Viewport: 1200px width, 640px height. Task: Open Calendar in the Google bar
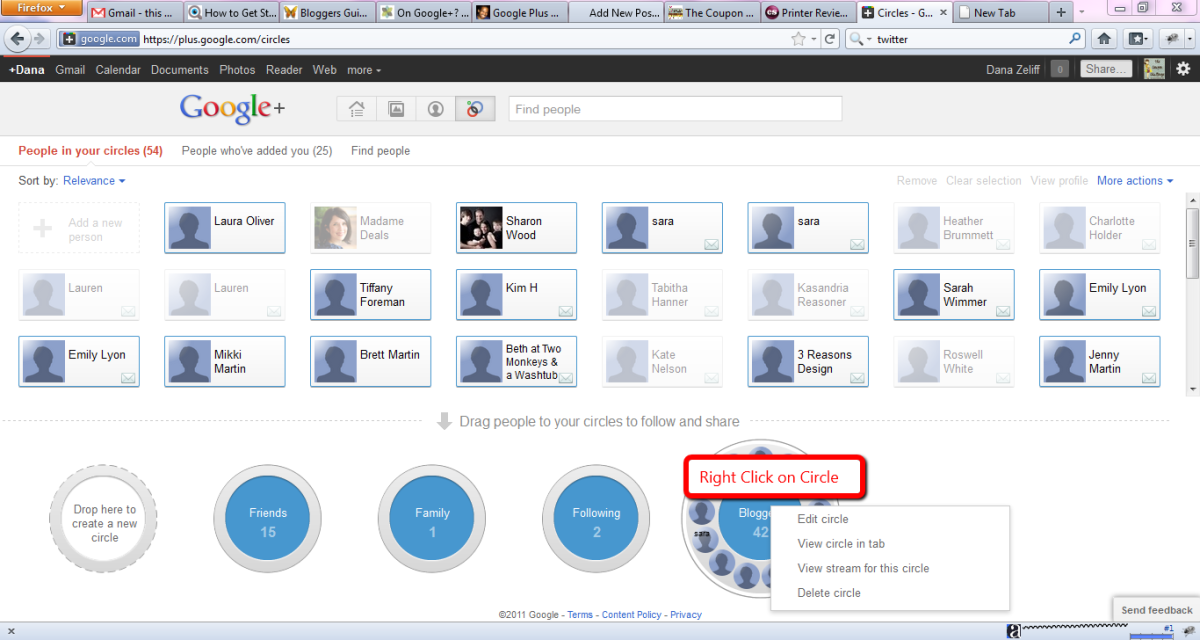pyautogui.click(x=118, y=70)
